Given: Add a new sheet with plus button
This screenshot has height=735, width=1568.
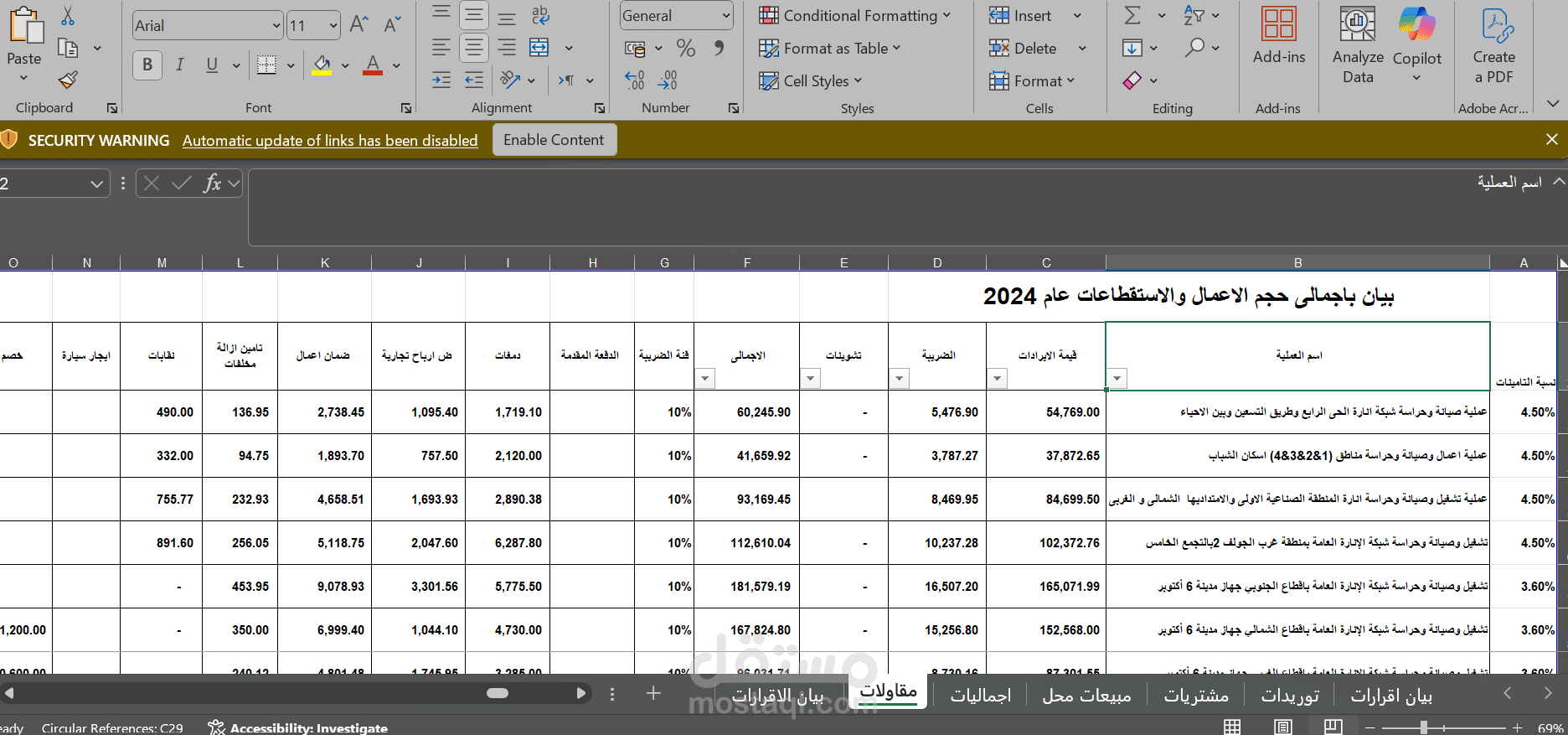Looking at the screenshot, I should pyautogui.click(x=653, y=693).
